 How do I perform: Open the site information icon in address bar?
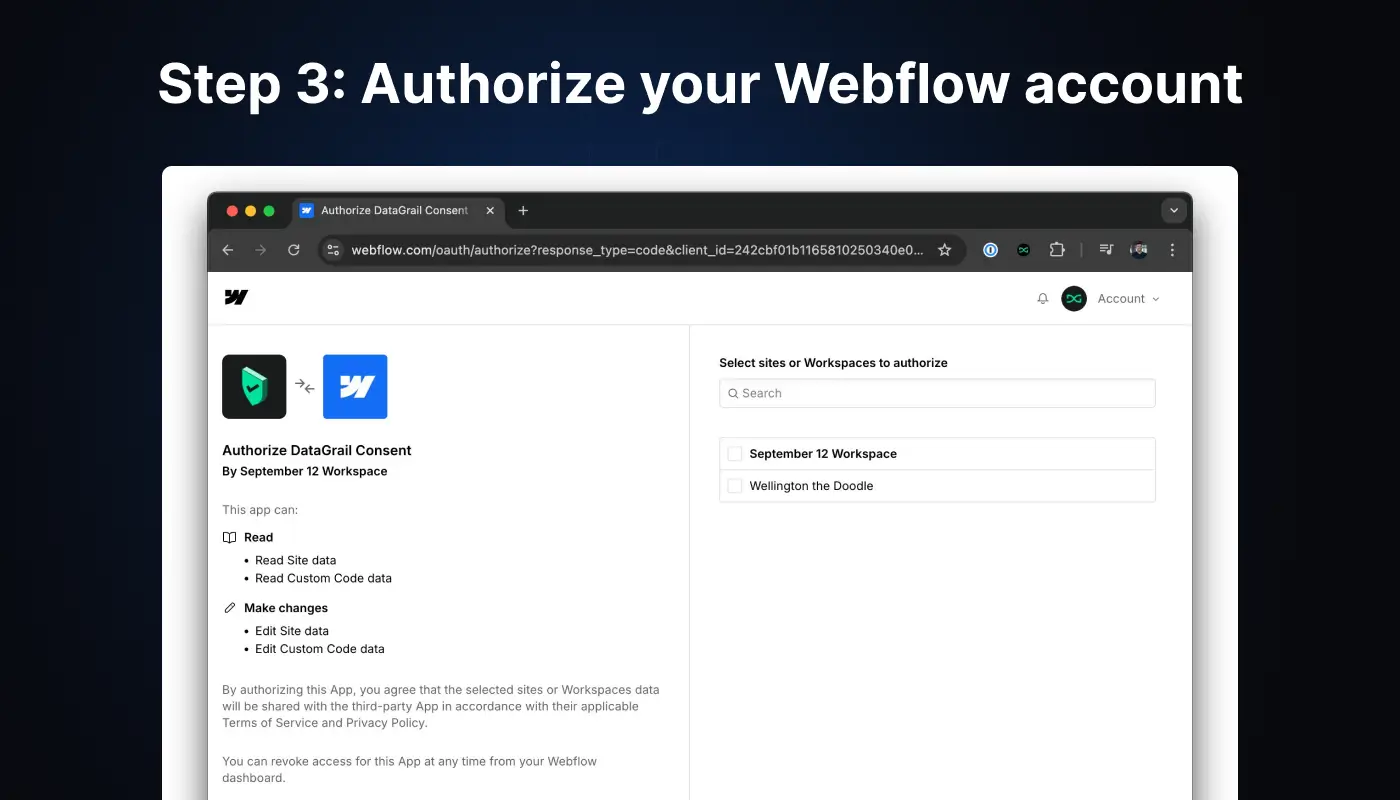[x=334, y=250]
